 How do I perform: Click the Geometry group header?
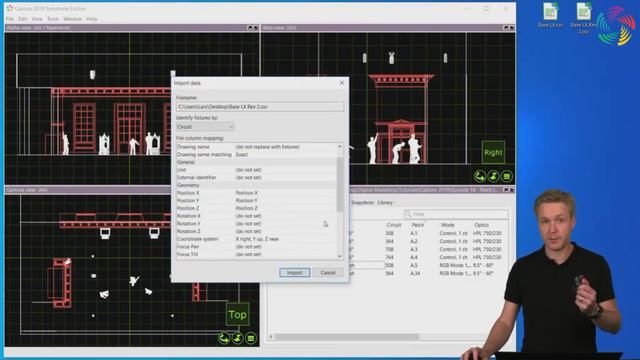pos(256,185)
